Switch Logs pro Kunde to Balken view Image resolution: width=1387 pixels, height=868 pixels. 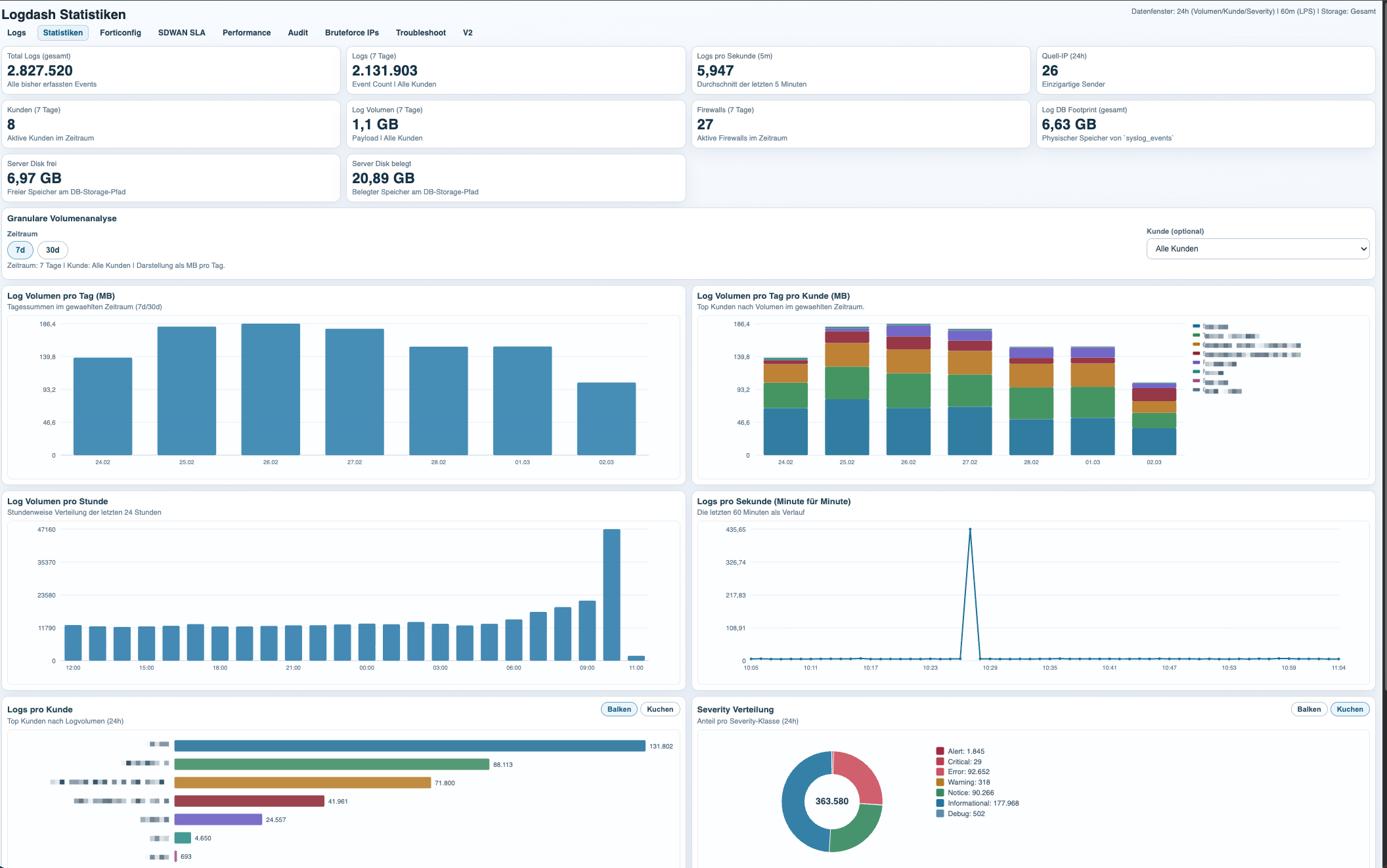coord(619,709)
